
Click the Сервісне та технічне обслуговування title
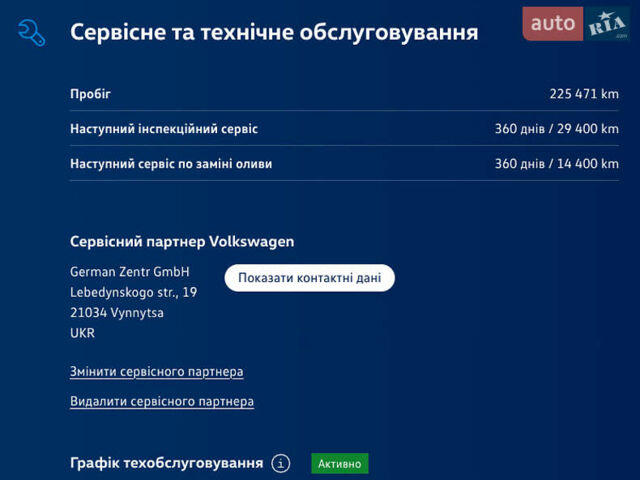tap(273, 33)
